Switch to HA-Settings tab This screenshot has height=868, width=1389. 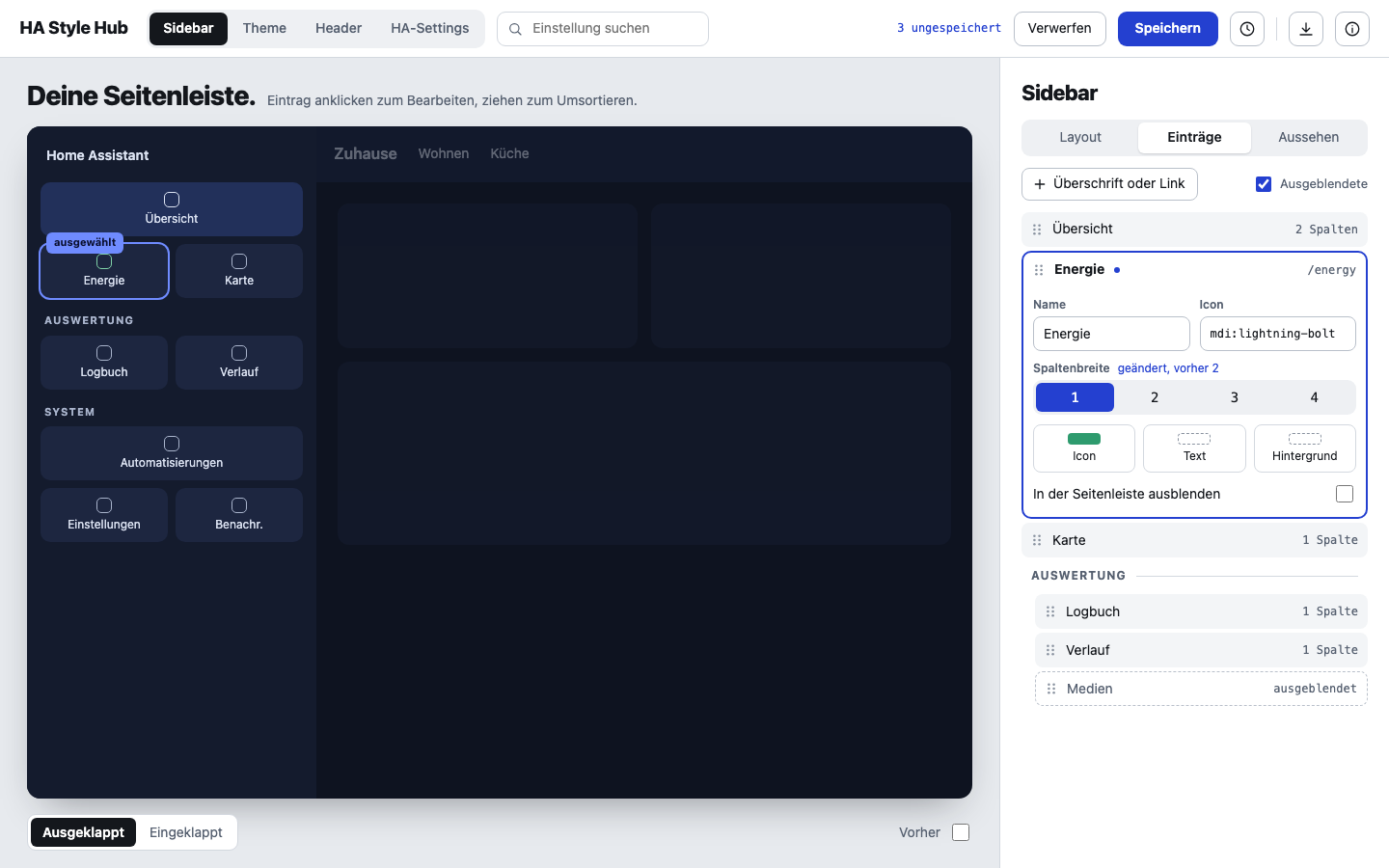(x=430, y=29)
